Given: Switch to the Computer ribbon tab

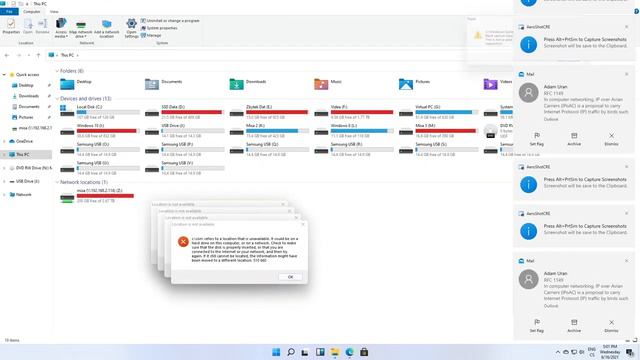Looking at the screenshot, I should 31,11.
